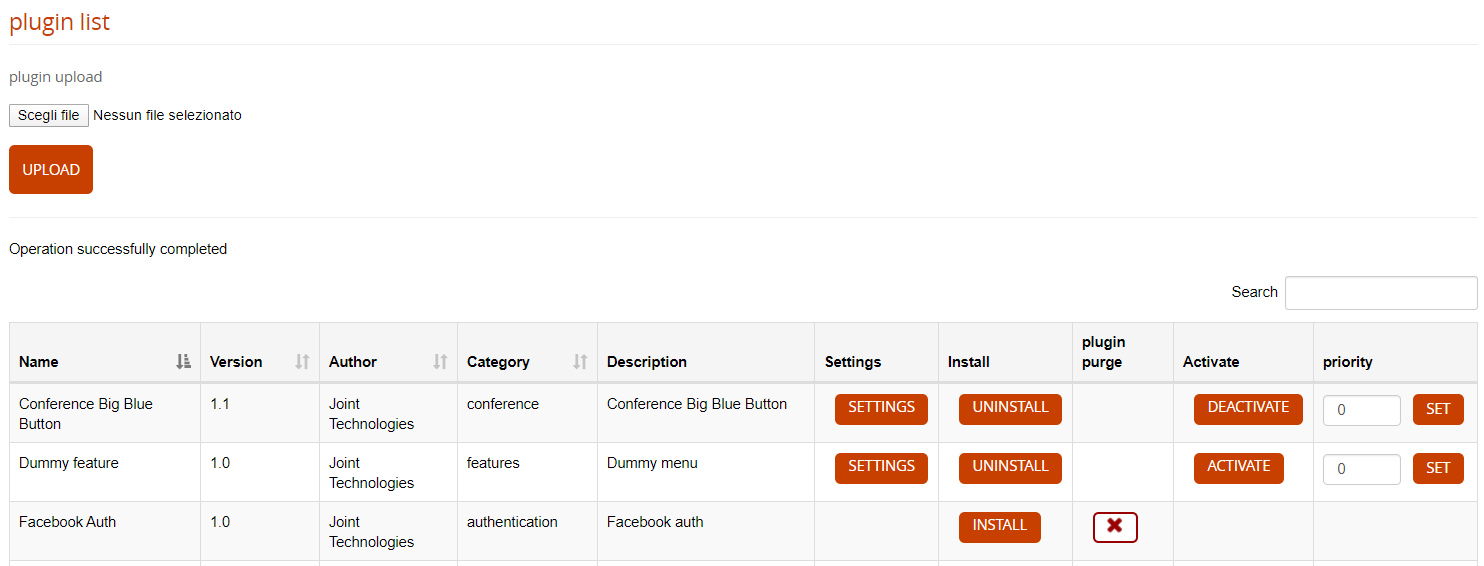1484x566 pixels.
Task: Sort table by Author column arrow
Action: point(440,362)
